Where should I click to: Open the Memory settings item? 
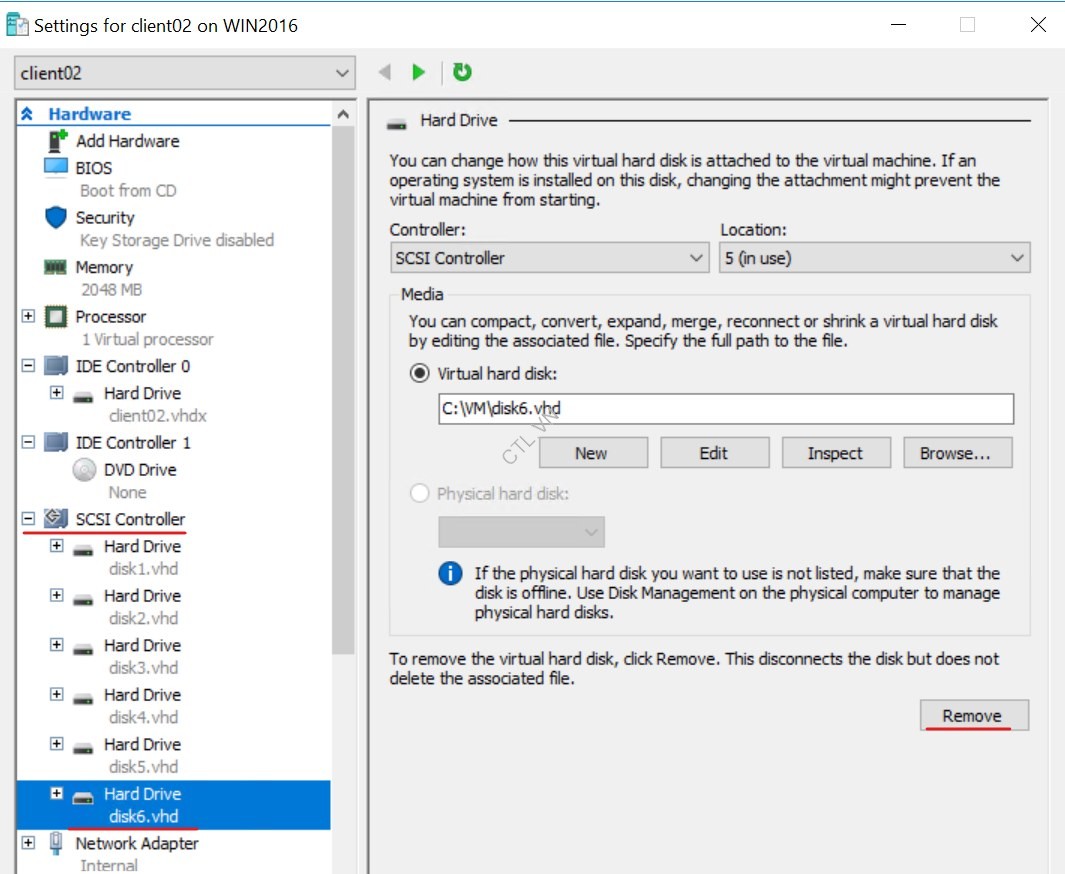pyautogui.click(x=103, y=267)
